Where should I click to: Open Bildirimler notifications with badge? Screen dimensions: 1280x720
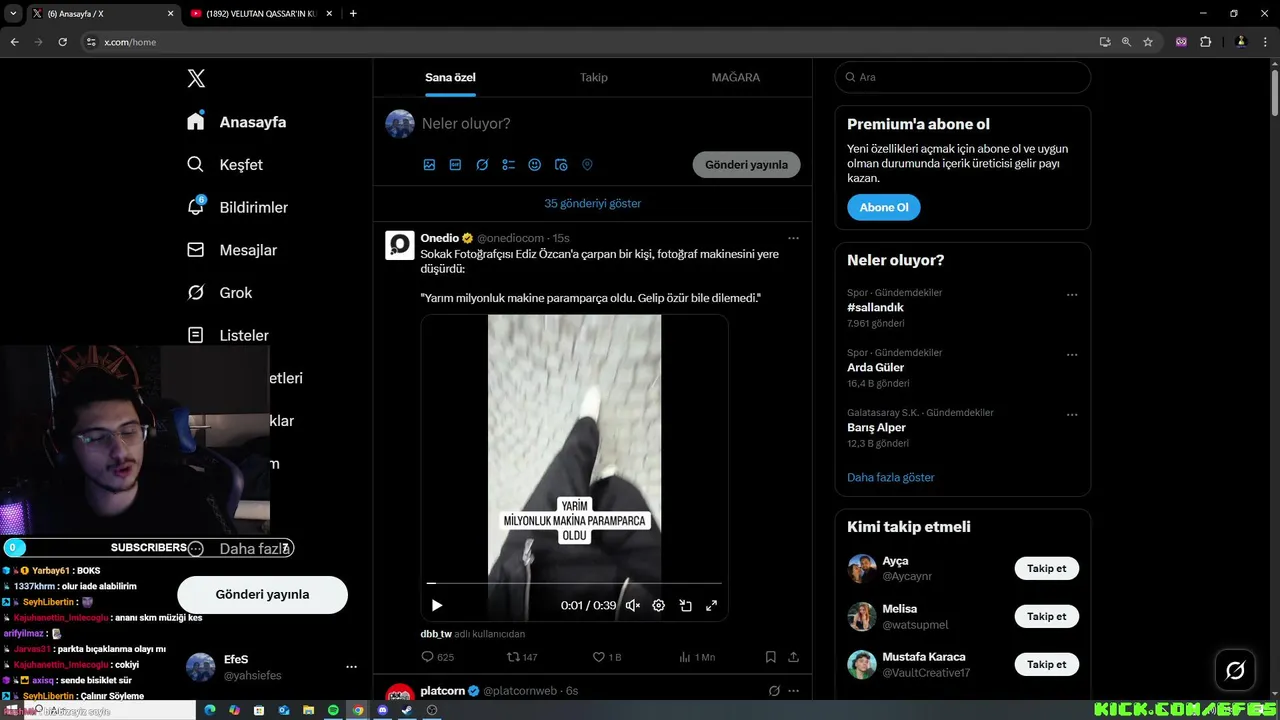coord(238,207)
